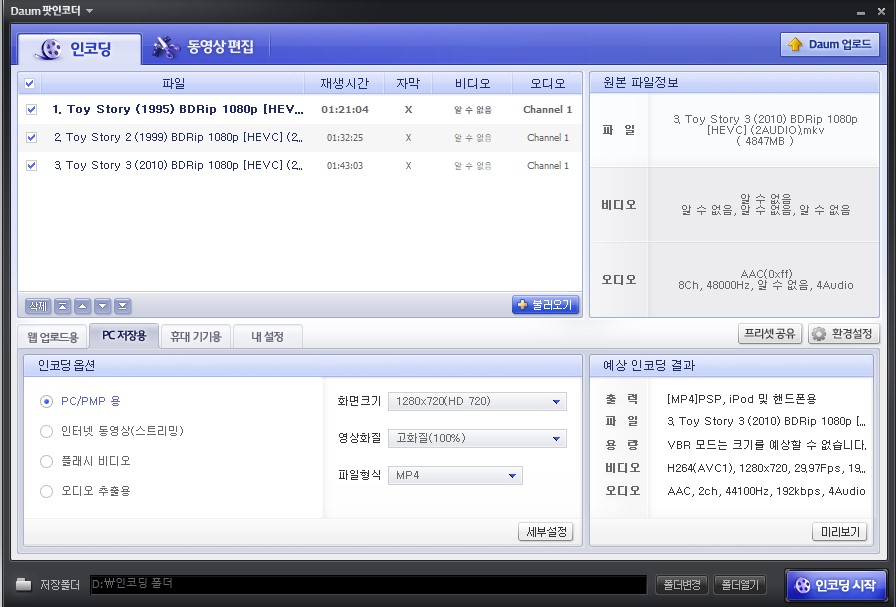Screen dimensions: 896x607
Task: Click the 폴더변경 change folder button
Action: [682, 585]
